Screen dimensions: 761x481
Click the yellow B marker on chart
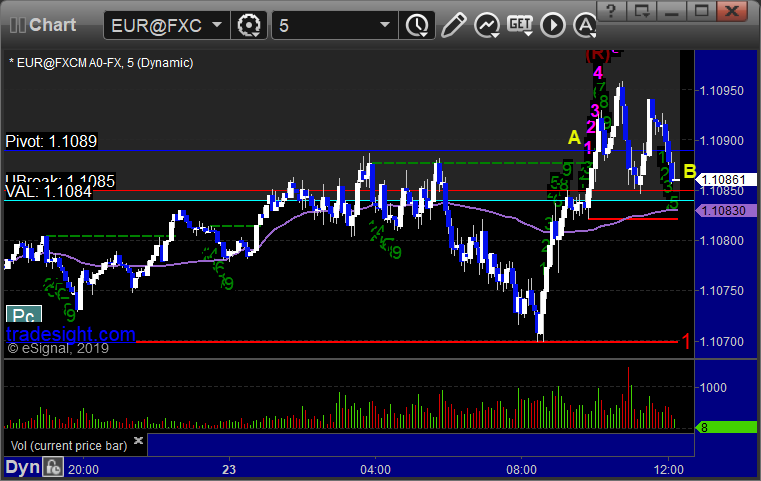click(x=690, y=171)
